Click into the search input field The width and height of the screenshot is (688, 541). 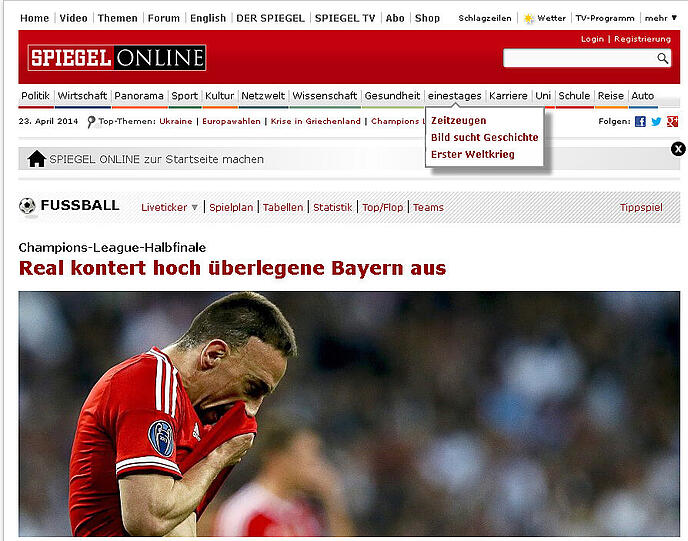coord(578,59)
